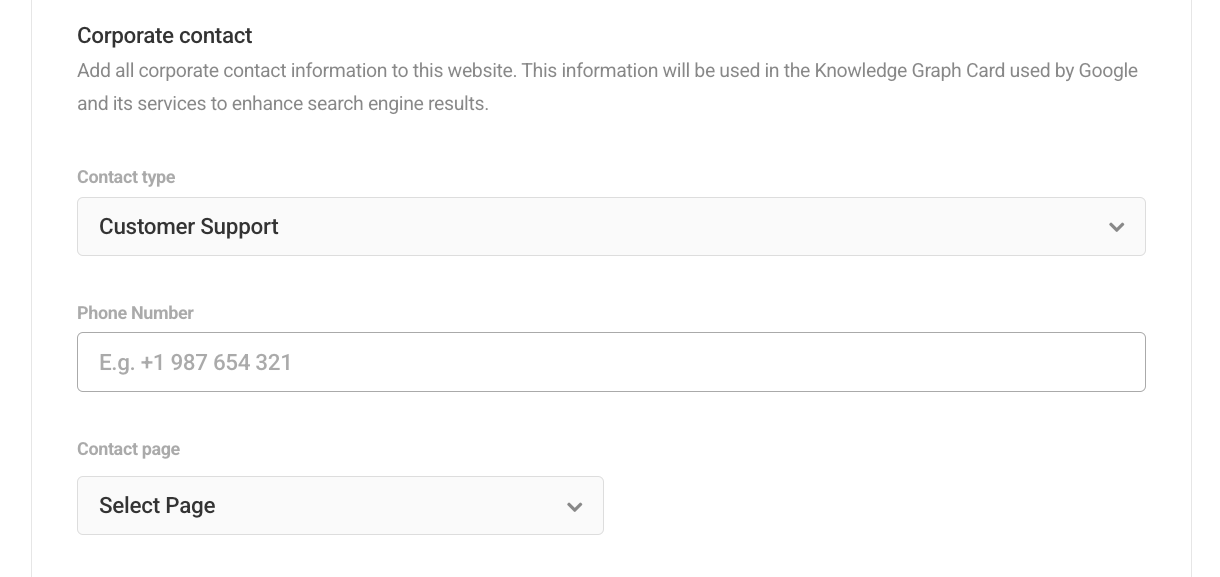
Task: Click the "Customer Support" selected value text
Action: (x=188, y=227)
